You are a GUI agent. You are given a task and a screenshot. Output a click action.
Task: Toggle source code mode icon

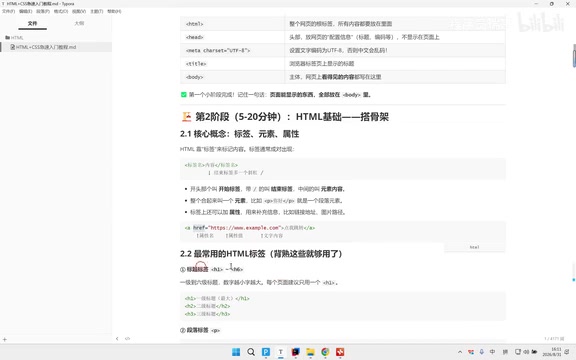pos(127,339)
